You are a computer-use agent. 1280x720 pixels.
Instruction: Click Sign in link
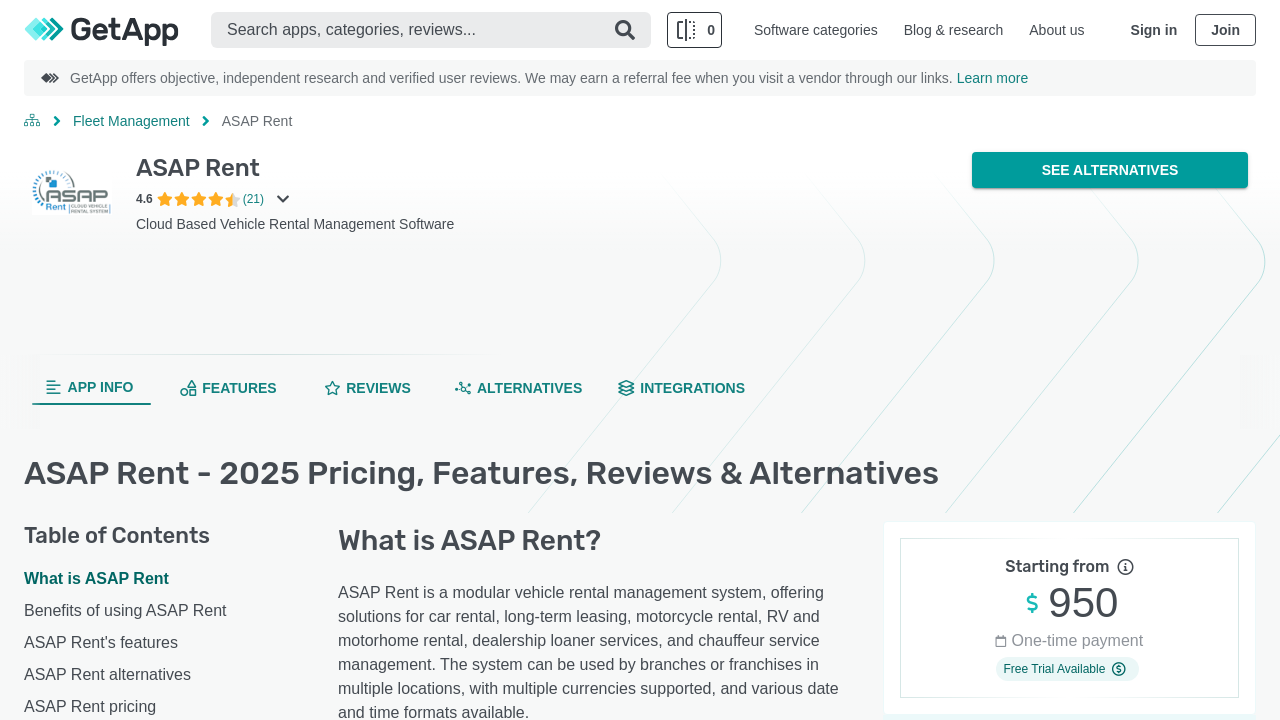pos(1153,30)
